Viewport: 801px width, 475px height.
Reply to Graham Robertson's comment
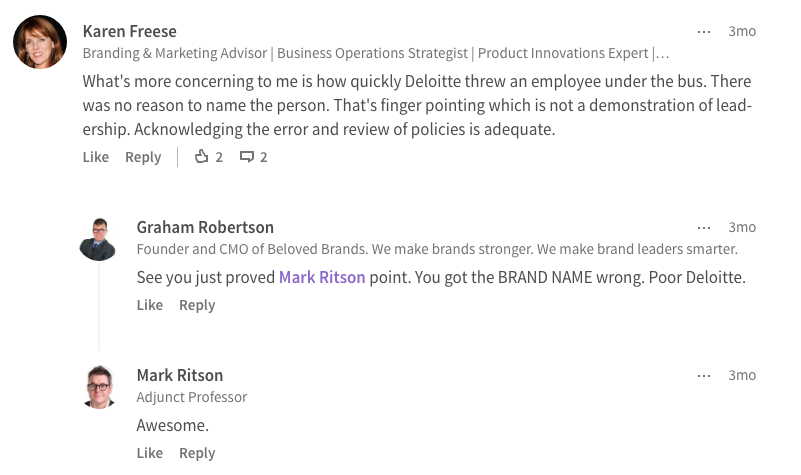(x=197, y=305)
